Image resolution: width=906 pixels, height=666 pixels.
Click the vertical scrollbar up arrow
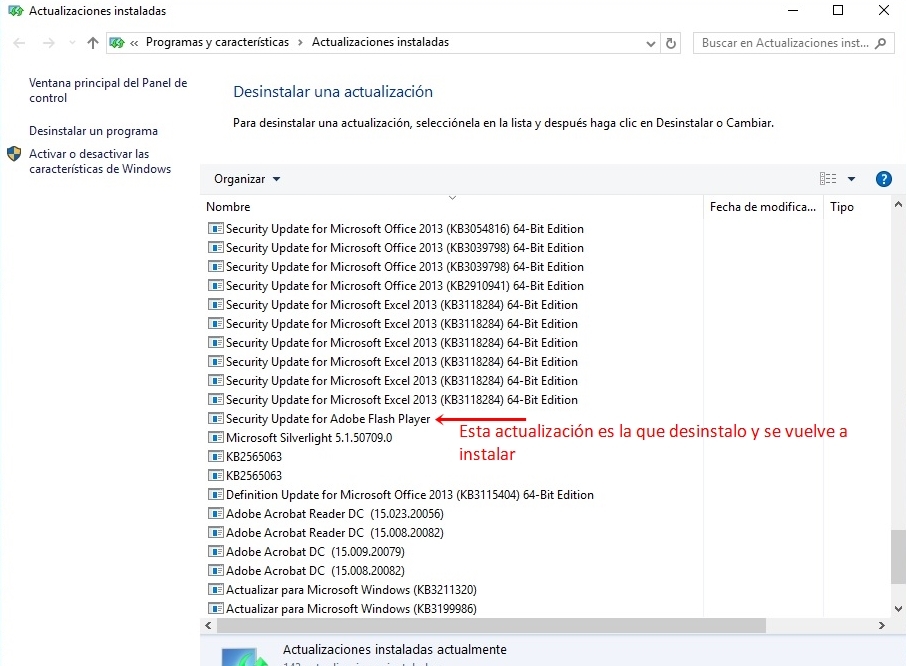[898, 204]
